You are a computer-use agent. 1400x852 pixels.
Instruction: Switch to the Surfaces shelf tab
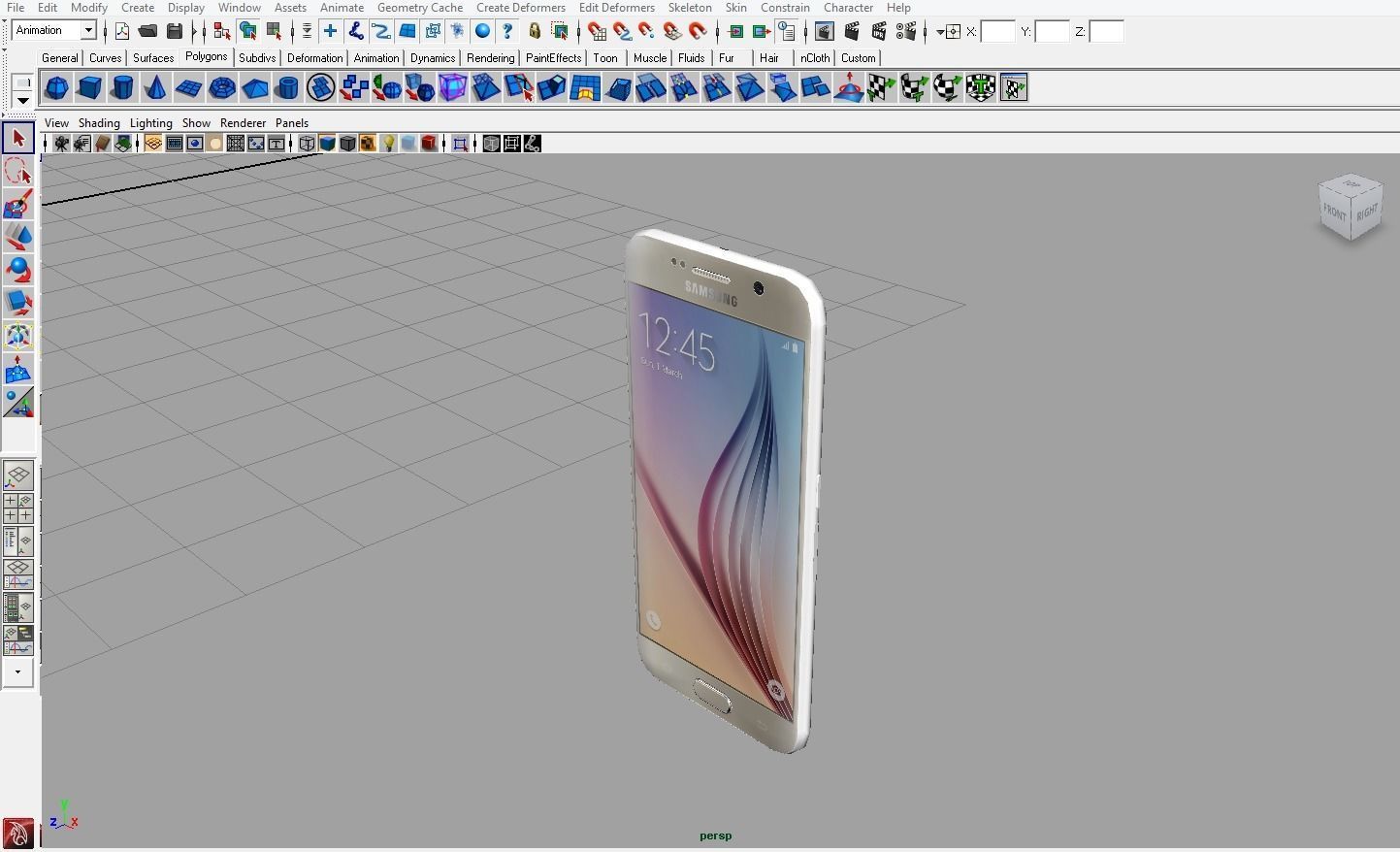(x=153, y=58)
